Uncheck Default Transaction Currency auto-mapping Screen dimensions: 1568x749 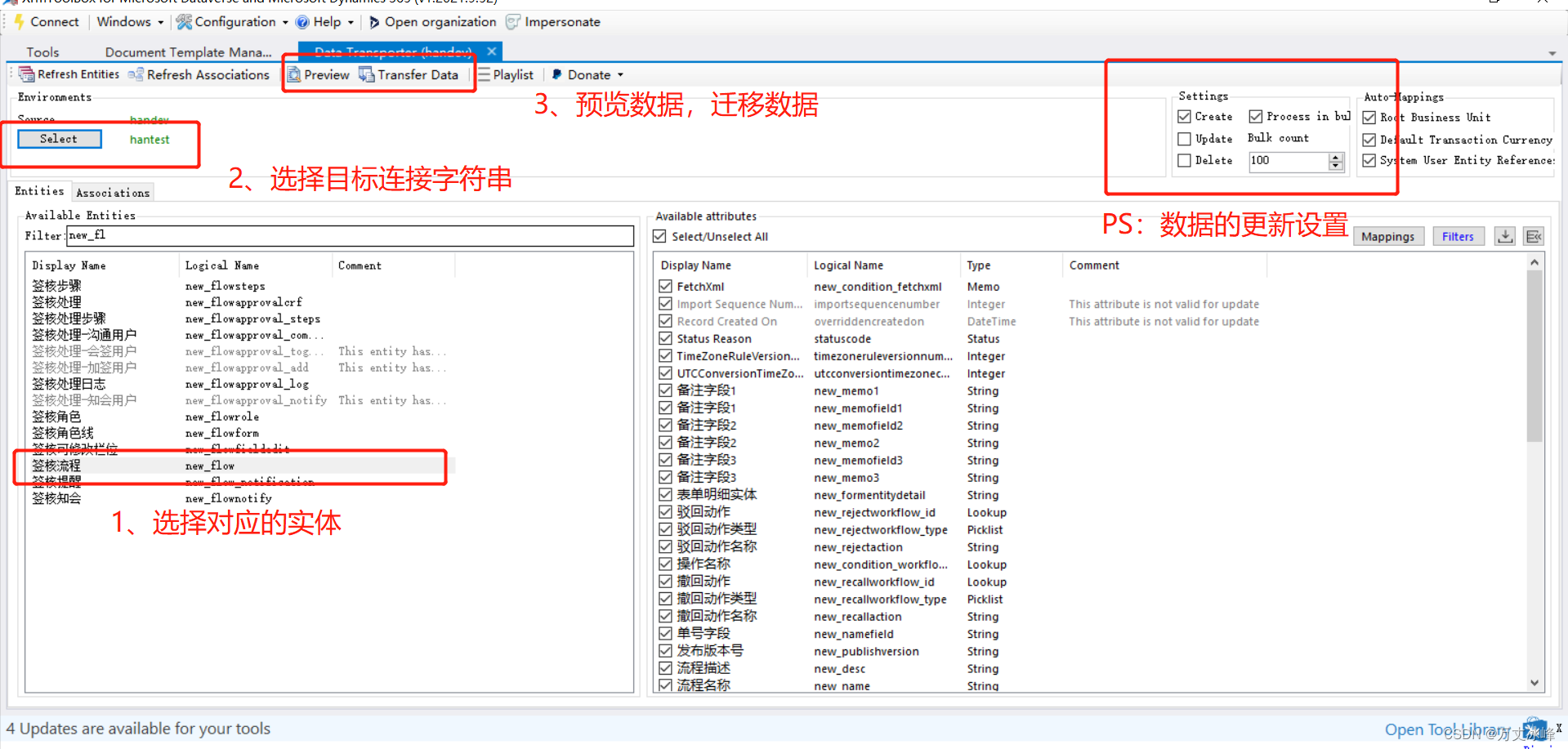(x=1369, y=140)
